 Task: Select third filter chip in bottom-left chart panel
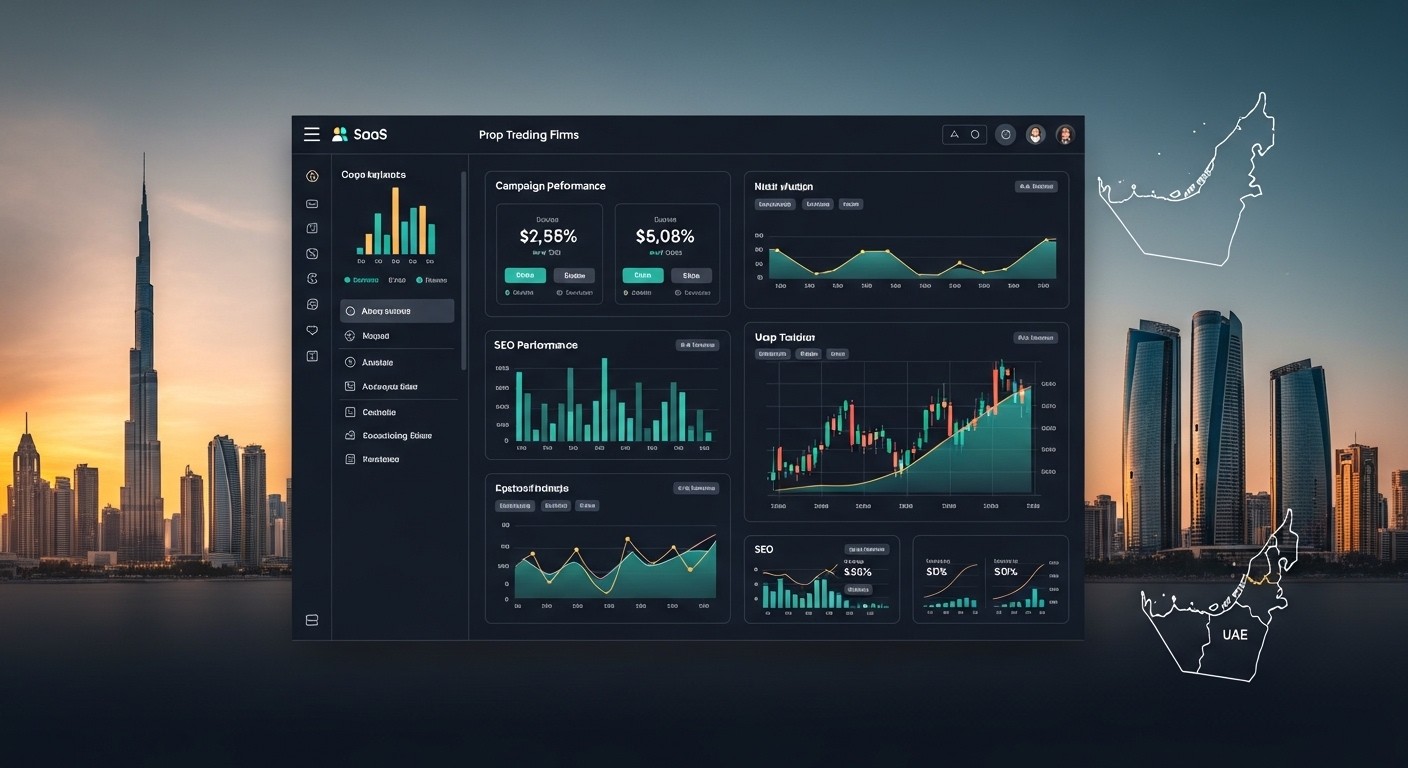click(x=587, y=506)
